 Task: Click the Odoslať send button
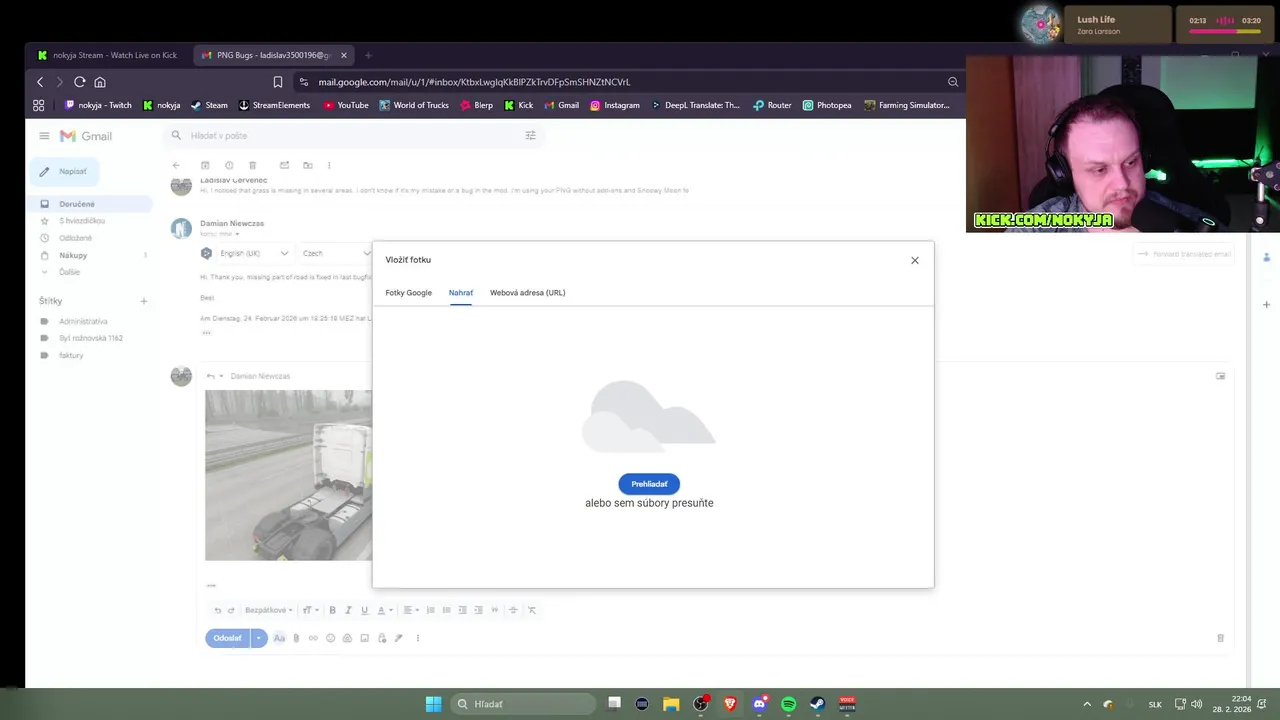[x=227, y=638]
